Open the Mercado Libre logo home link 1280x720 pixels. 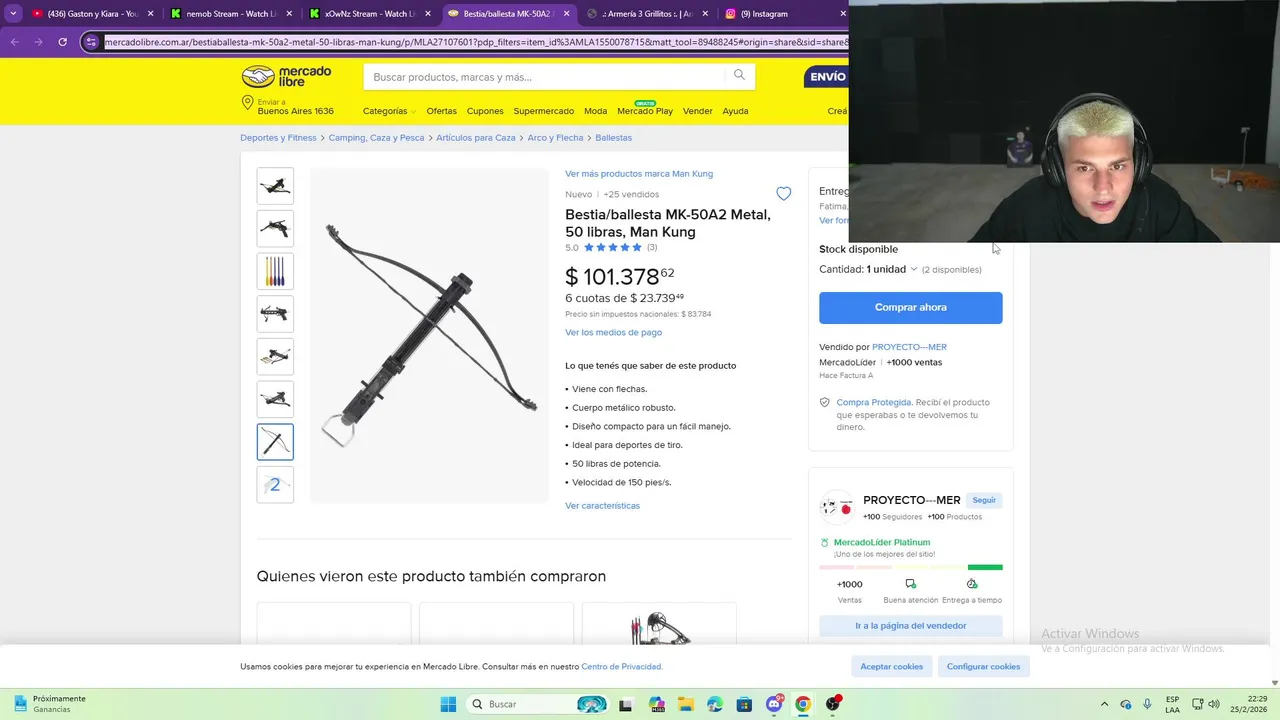click(286, 76)
